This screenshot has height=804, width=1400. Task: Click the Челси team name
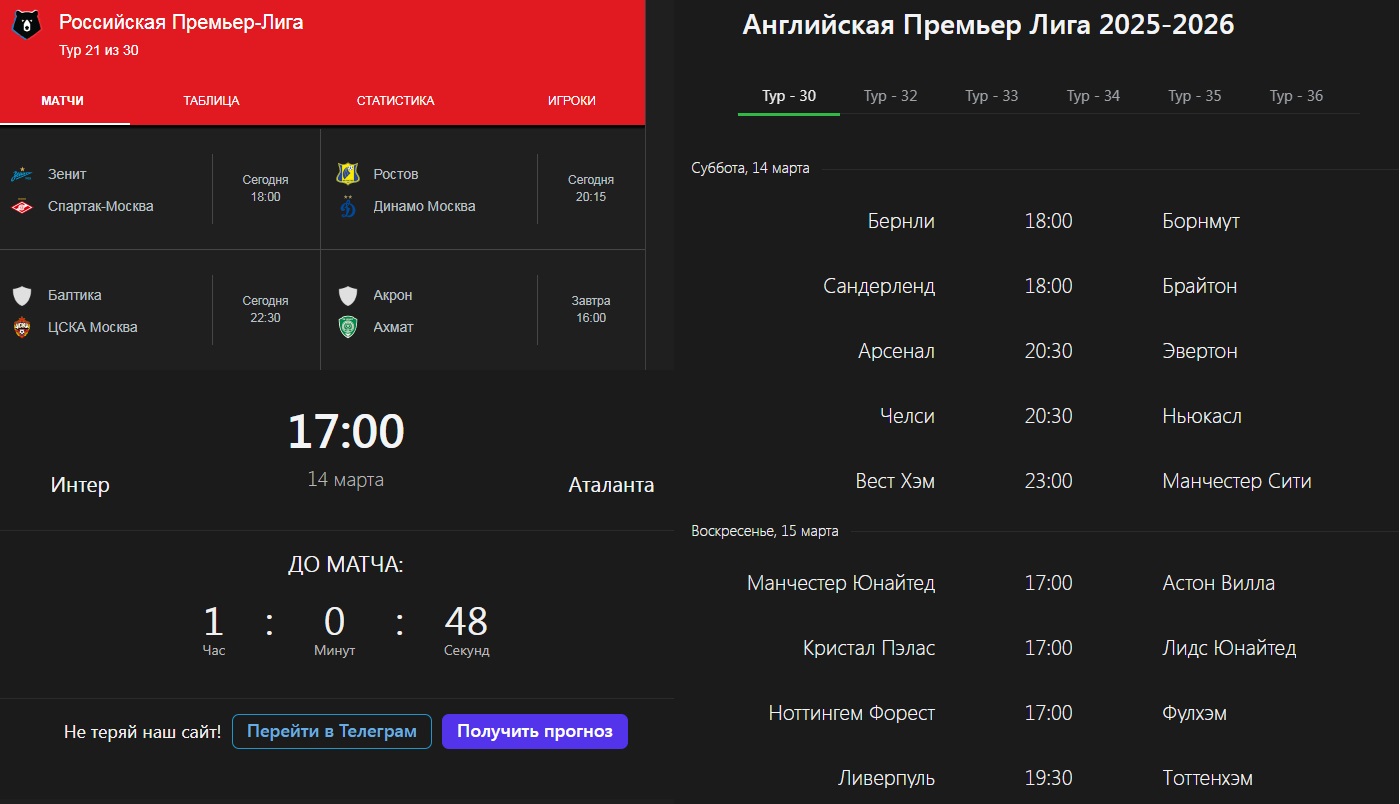coord(907,416)
